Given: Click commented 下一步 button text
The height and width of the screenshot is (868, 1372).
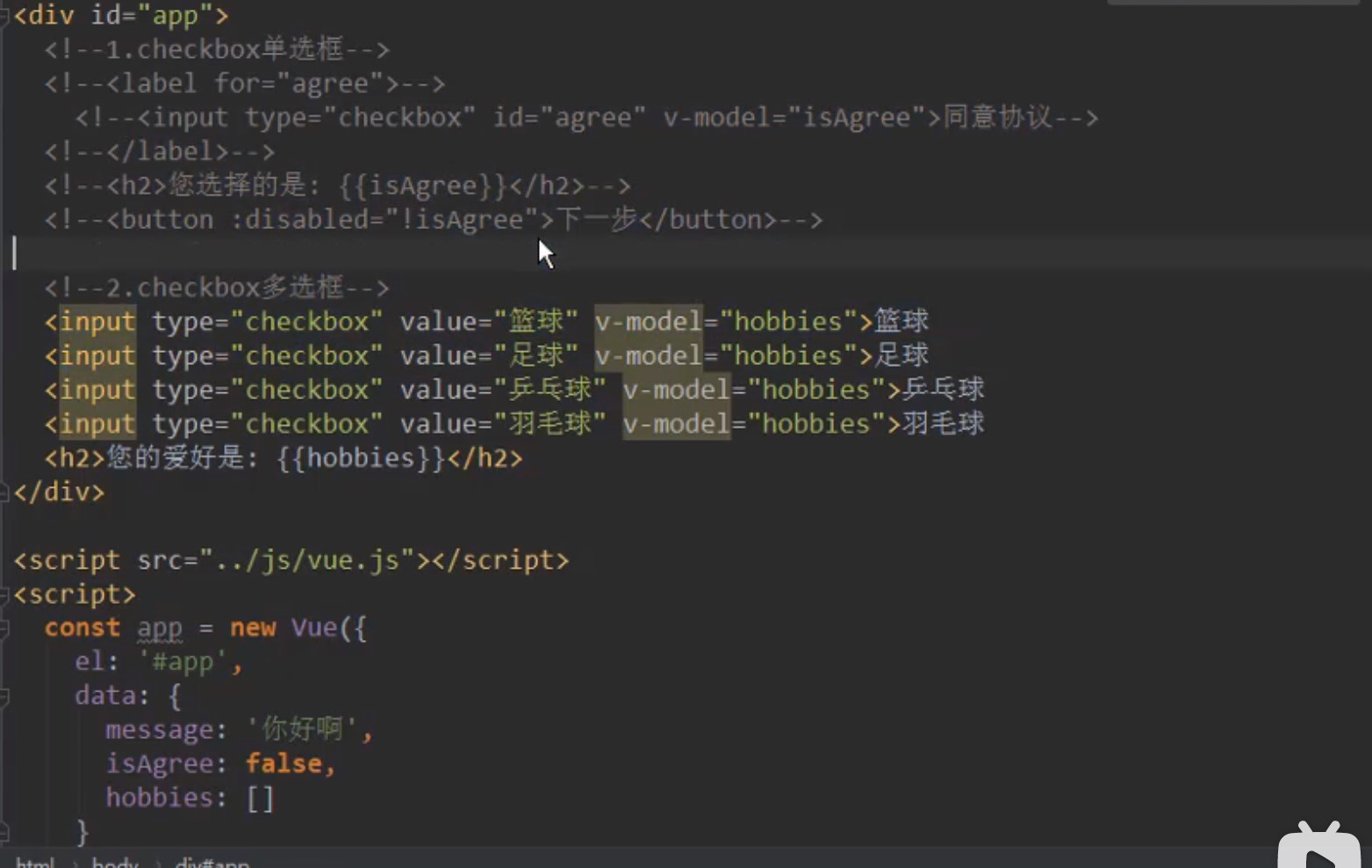Looking at the screenshot, I should (x=597, y=220).
